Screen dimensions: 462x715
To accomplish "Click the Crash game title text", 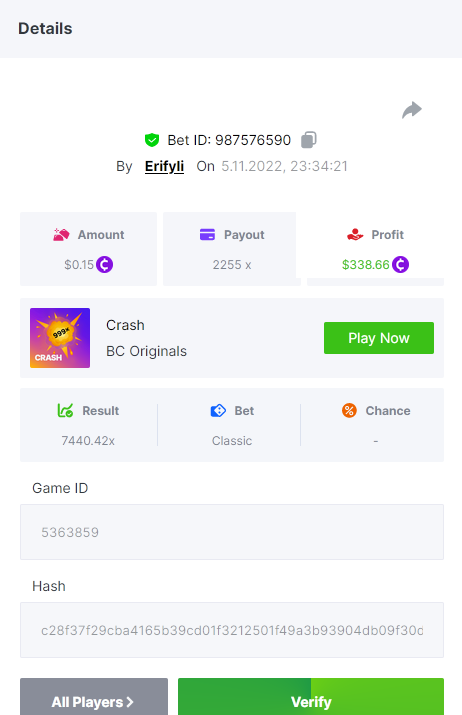I will point(125,325).
